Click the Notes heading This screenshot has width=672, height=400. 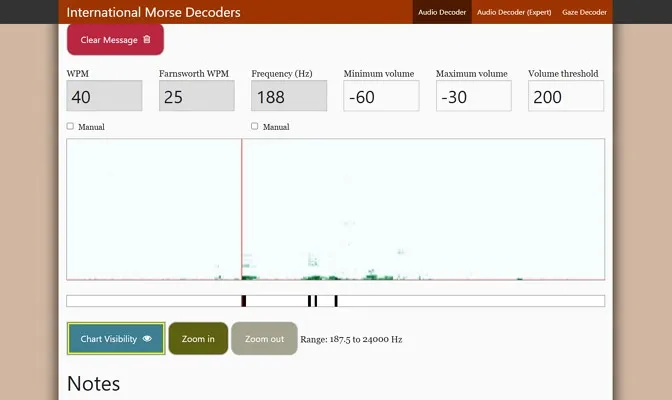click(93, 383)
